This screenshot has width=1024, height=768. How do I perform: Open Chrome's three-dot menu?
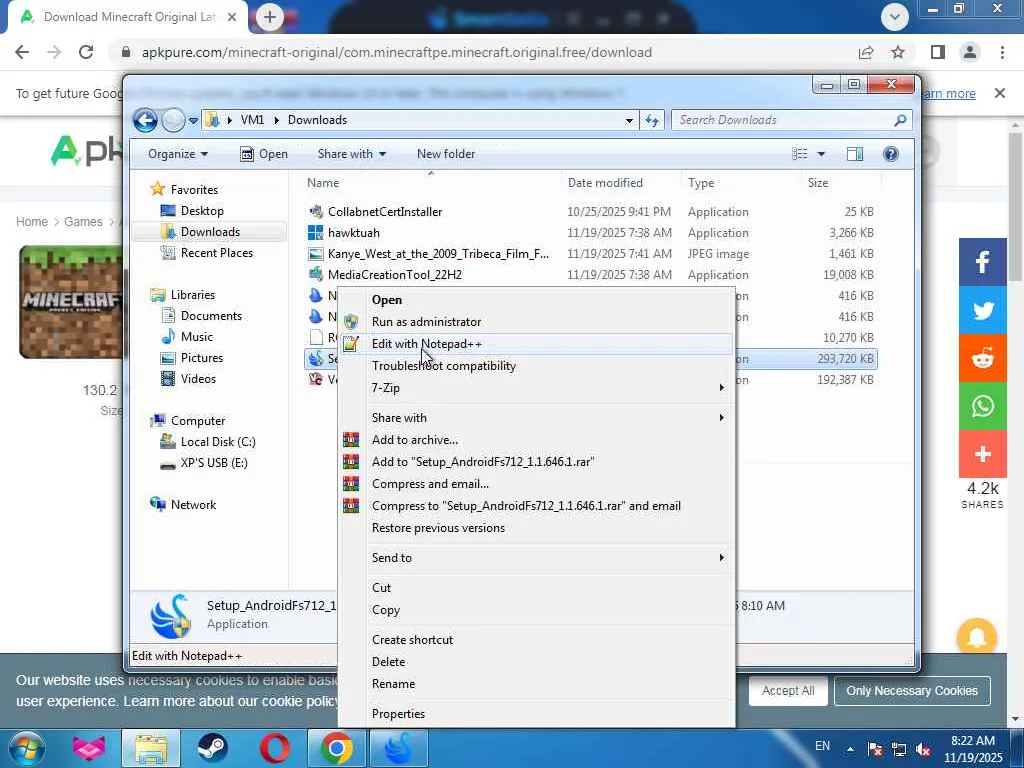1002,52
